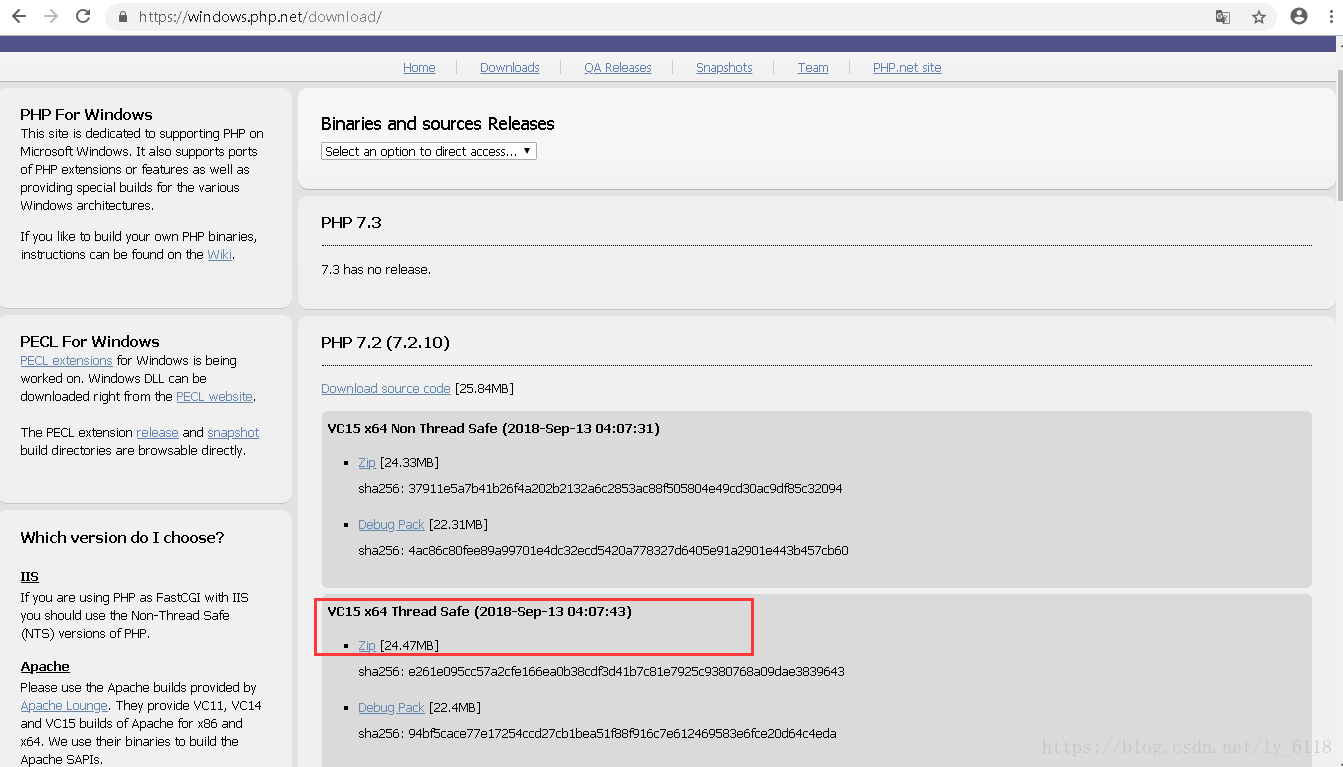
Task: Select the 'Which version do I choose?' heading
Action: click(122, 538)
